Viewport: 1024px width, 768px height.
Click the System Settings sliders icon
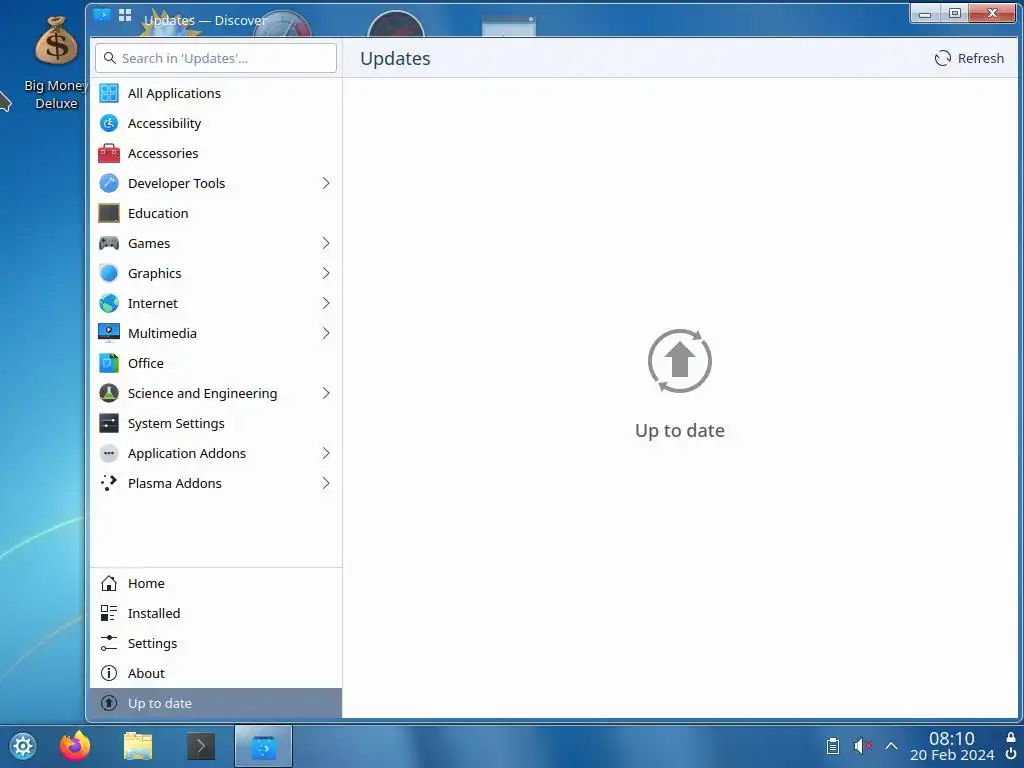pyautogui.click(x=109, y=423)
